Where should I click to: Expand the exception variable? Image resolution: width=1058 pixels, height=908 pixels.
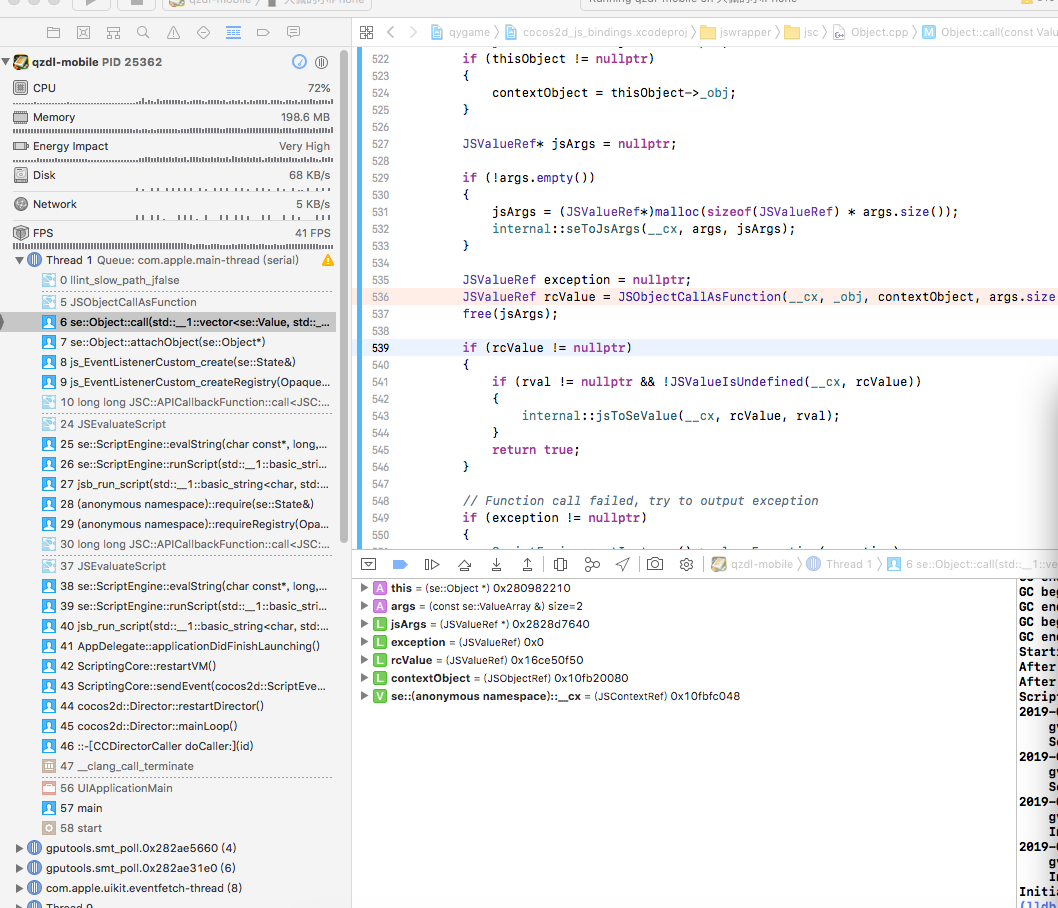click(x=364, y=642)
